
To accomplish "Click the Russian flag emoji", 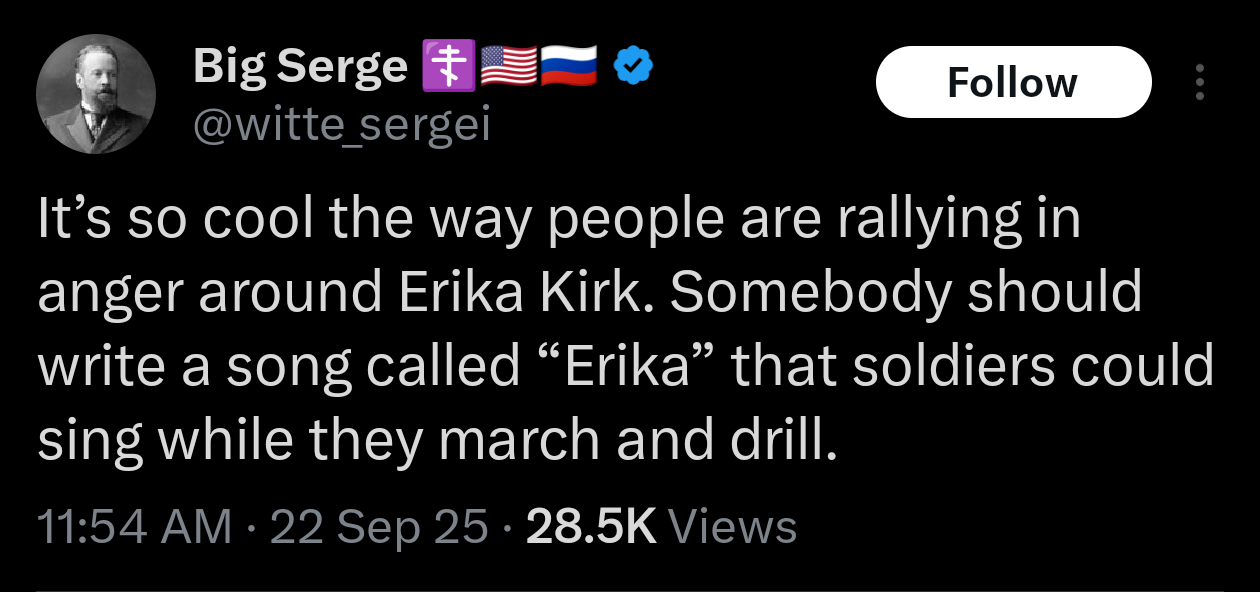I will coord(569,66).
